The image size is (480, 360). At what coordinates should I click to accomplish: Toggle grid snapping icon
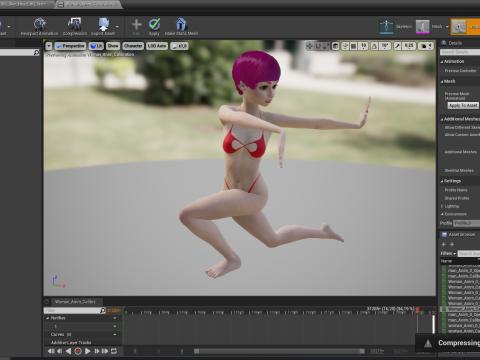coord(354,46)
